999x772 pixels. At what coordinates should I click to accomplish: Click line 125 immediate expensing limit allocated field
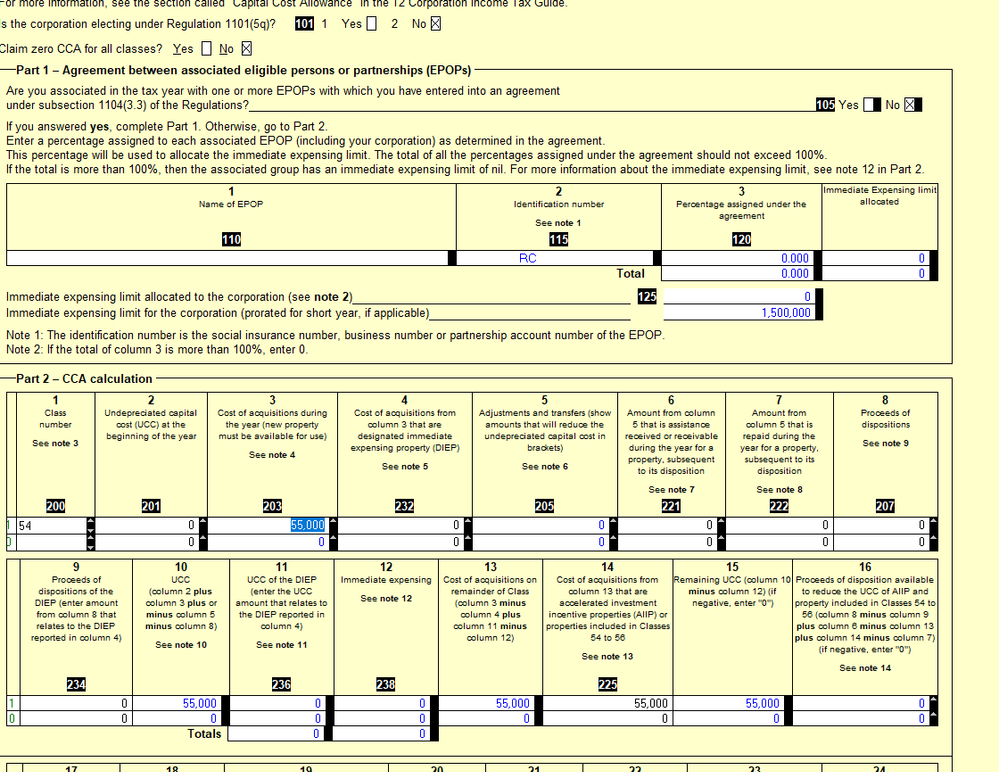click(739, 297)
